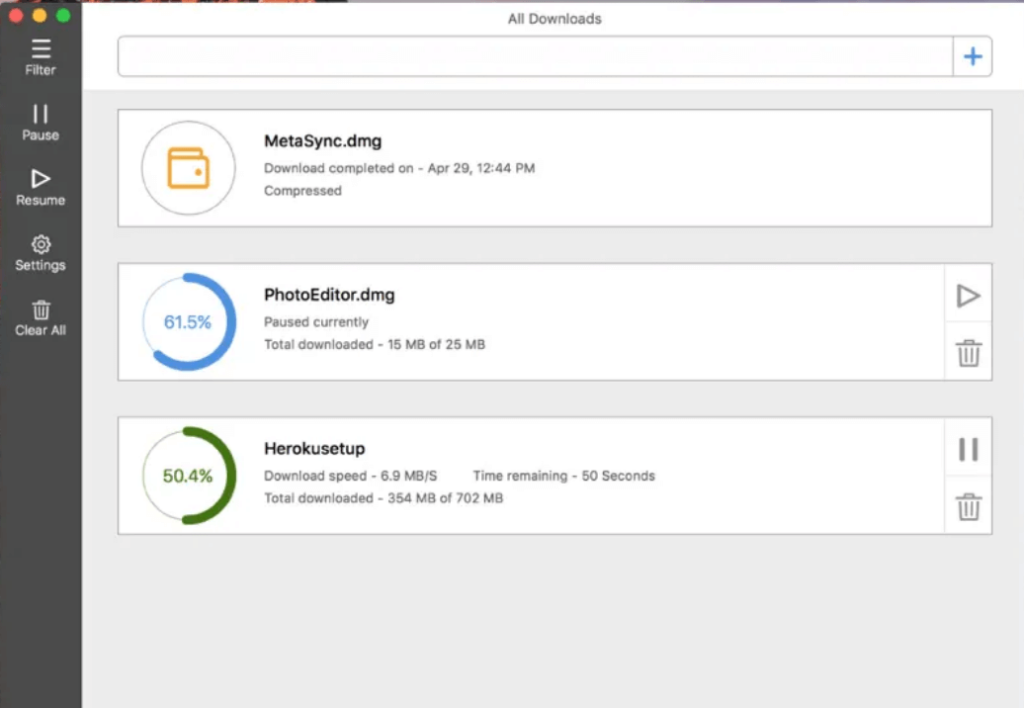Click the MetaSync.dmg wallet file icon

point(188,168)
